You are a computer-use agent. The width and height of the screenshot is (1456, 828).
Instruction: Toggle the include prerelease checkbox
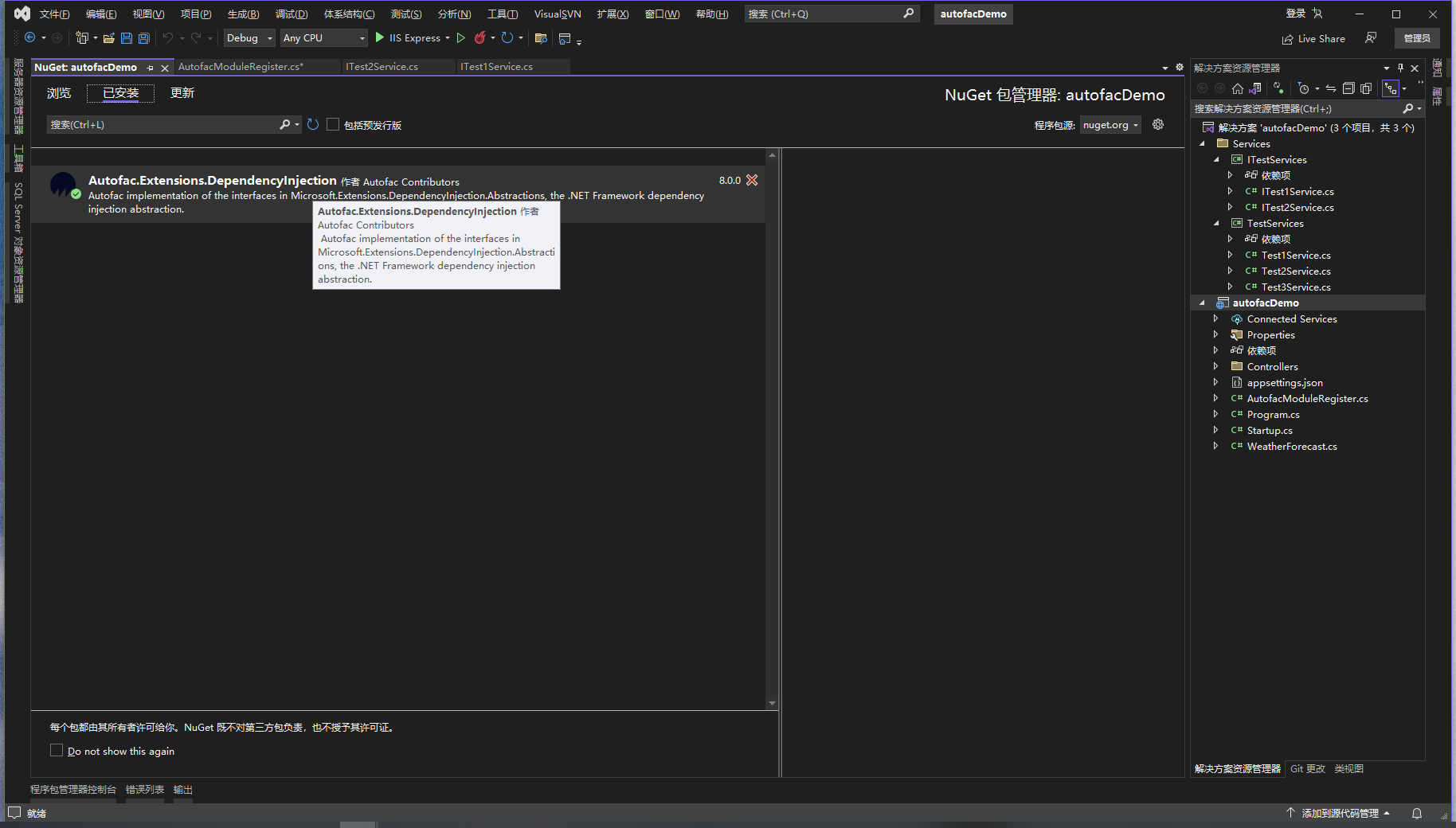pyautogui.click(x=333, y=124)
